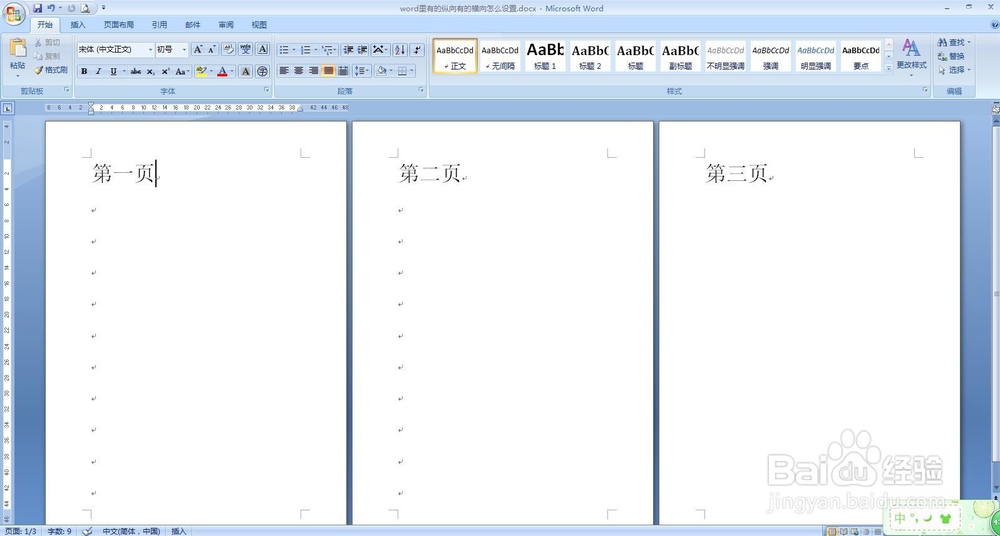
Task: Apply distributed alignment
Action: [x=342, y=71]
